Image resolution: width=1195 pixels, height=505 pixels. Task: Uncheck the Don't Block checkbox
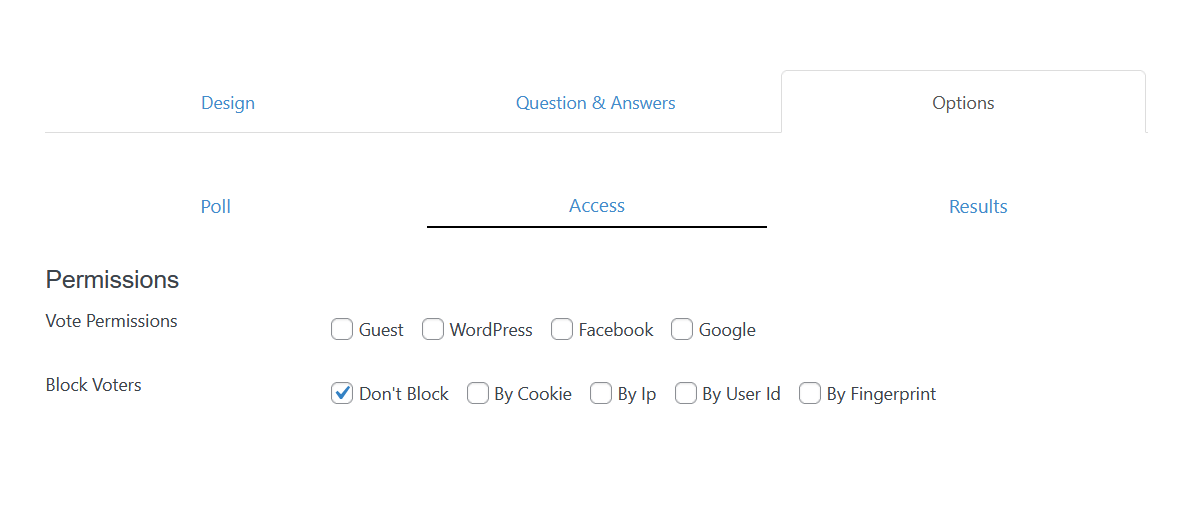[x=342, y=394]
